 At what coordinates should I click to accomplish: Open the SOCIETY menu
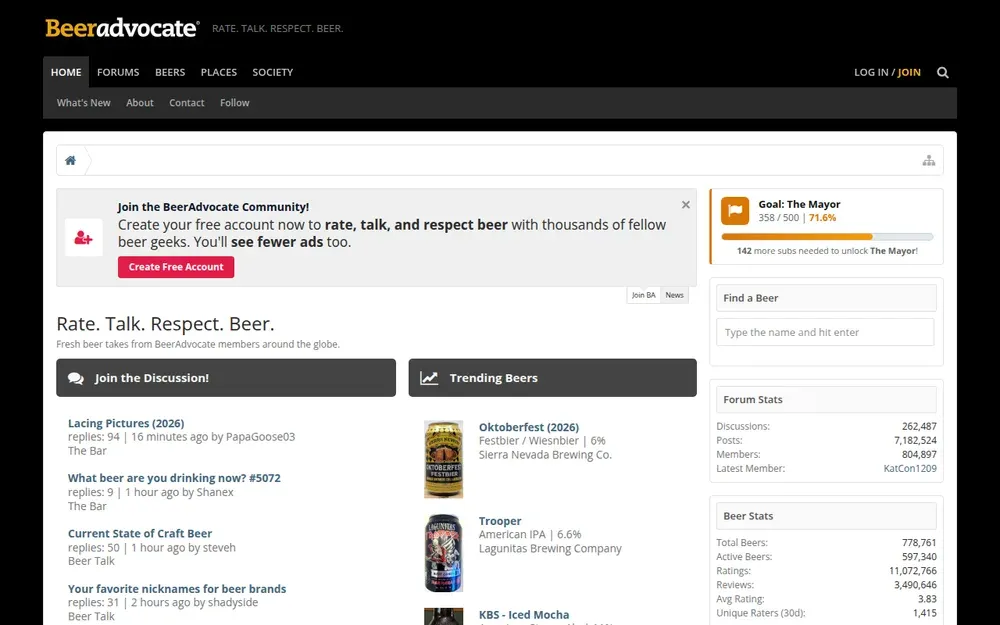272,72
